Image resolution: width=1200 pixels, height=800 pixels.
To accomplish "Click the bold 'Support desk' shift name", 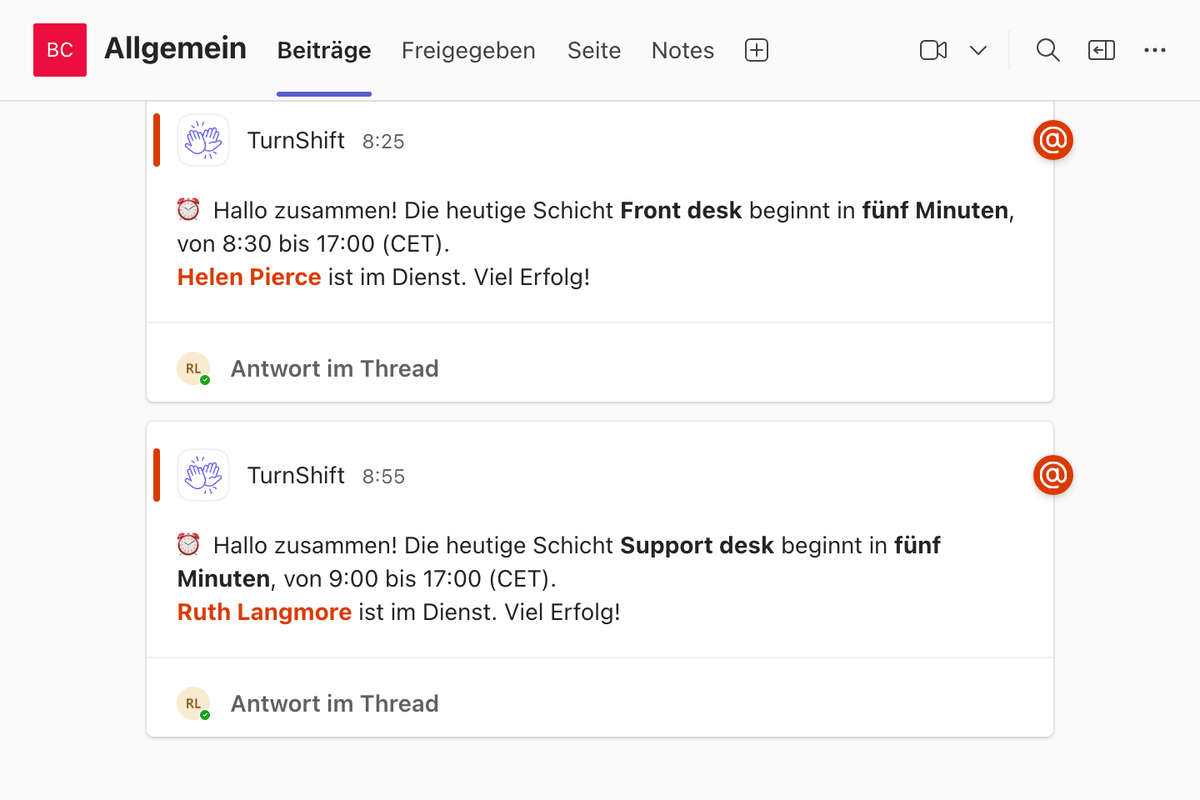I will pos(697,546).
